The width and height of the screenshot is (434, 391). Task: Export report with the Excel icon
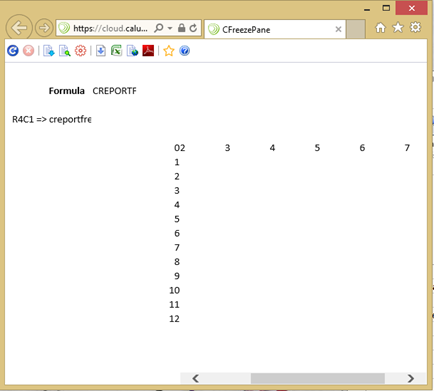(x=117, y=51)
